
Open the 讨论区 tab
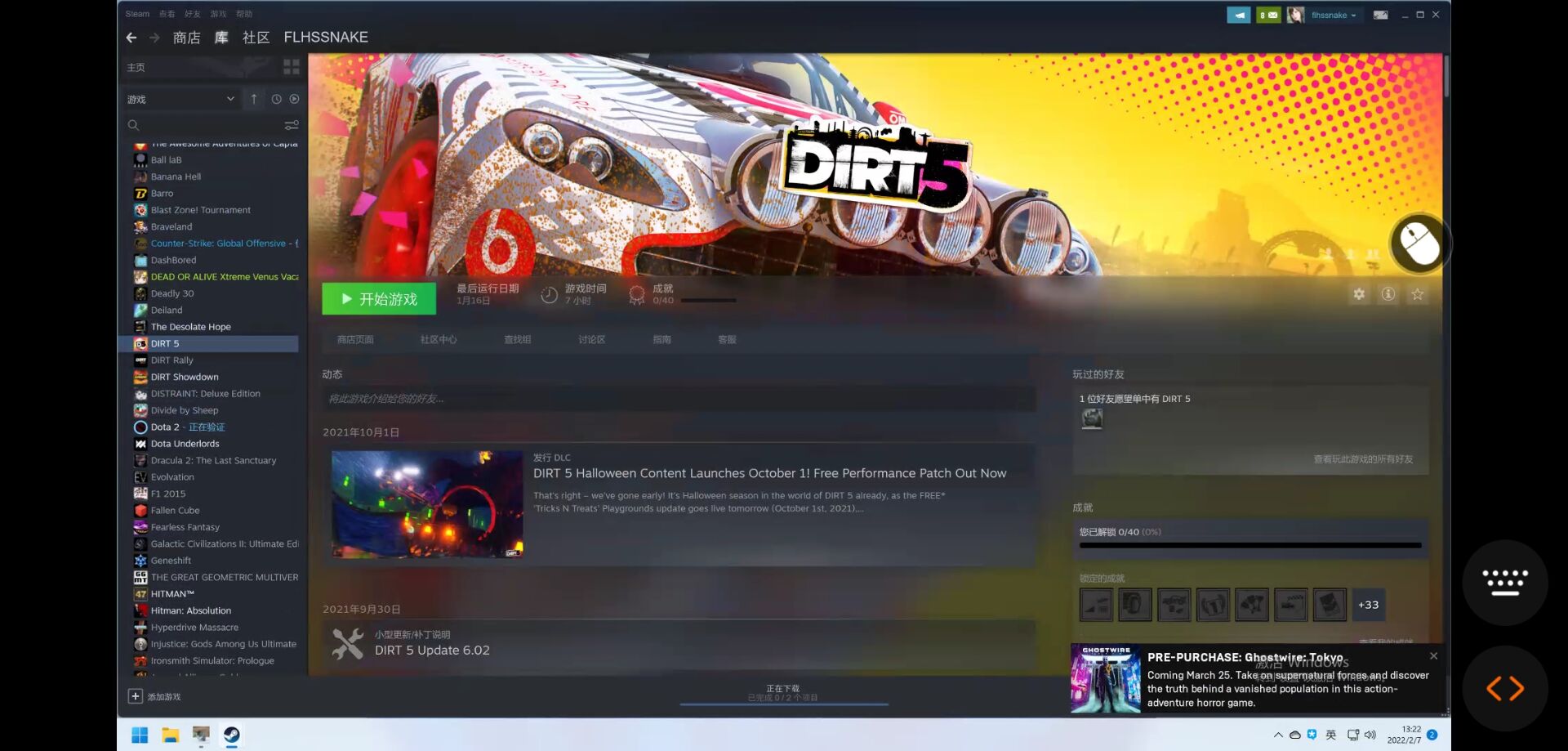tap(592, 339)
